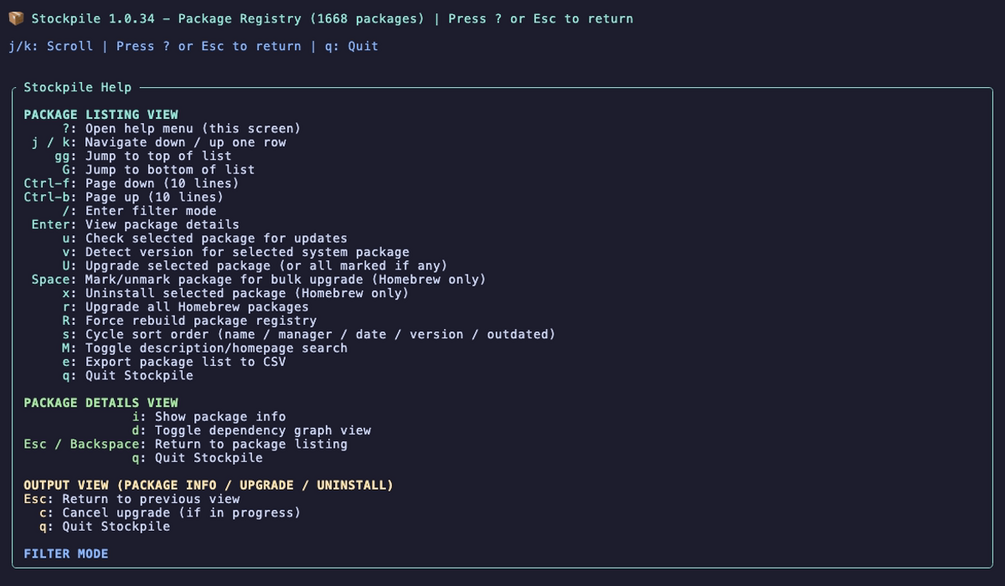
Task: Select the "Cycle sort order" help line
Action: (x=308, y=334)
